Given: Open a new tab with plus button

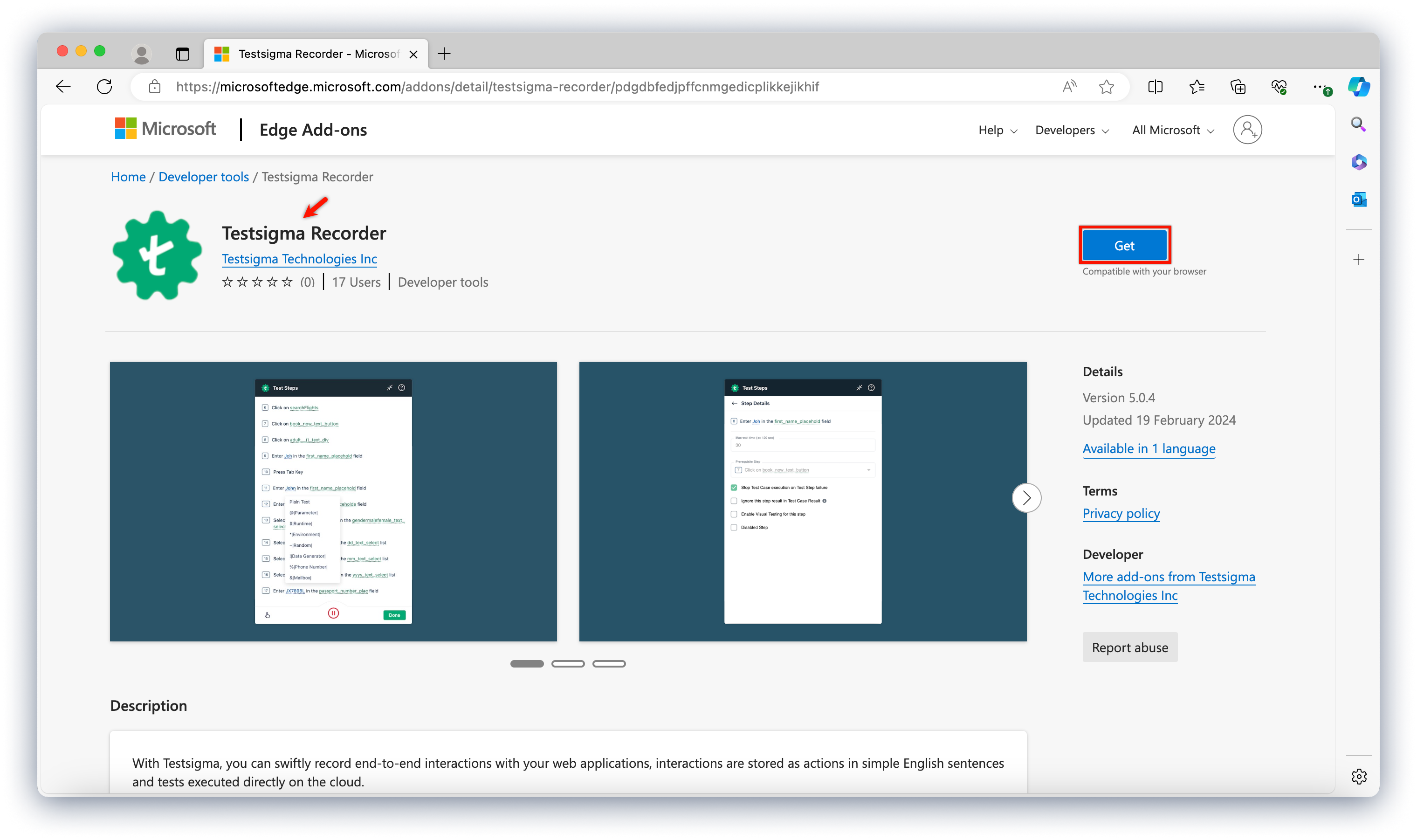Looking at the screenshot, I should click(x=444, y=54).
